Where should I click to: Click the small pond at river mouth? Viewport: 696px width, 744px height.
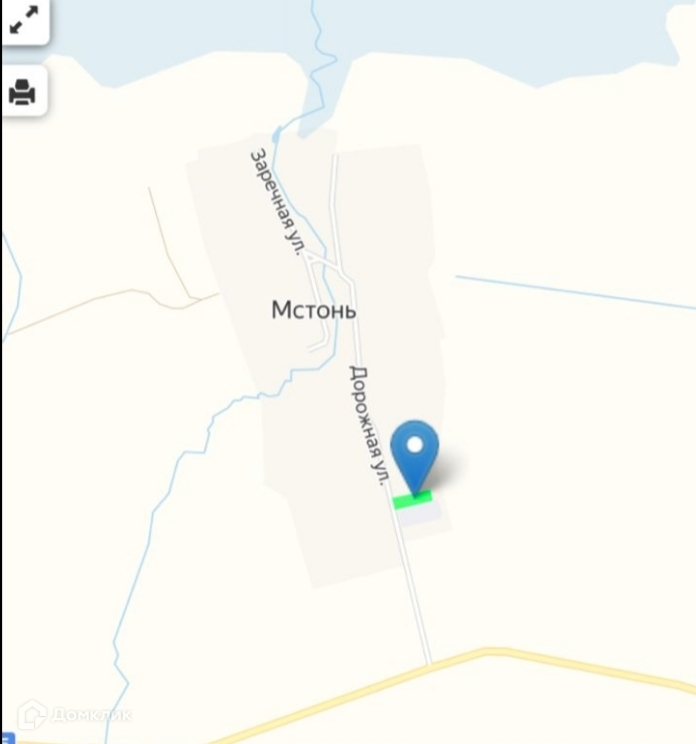[x=276, y=136]
